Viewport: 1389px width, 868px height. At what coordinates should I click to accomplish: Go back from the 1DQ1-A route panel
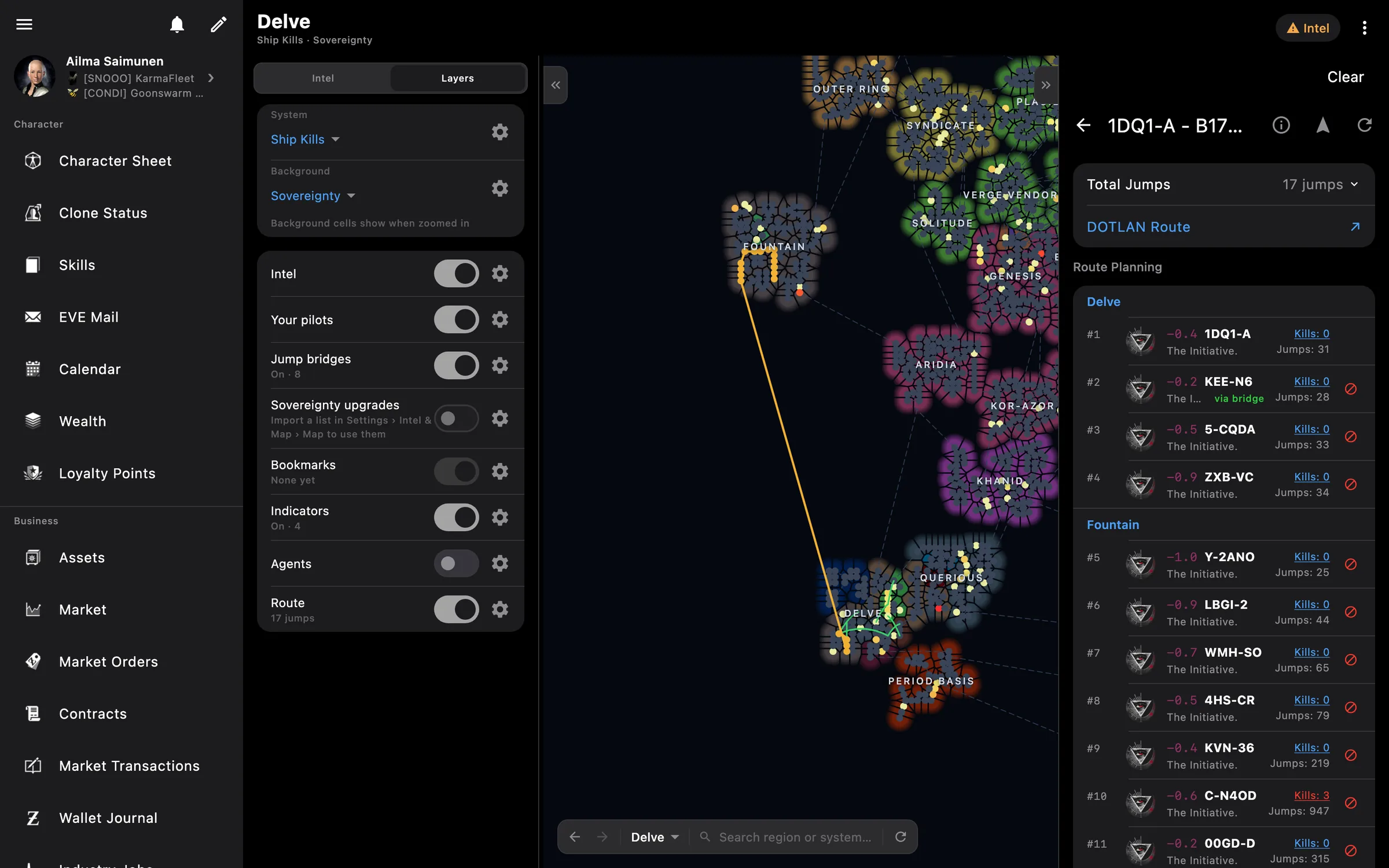pyautogui.click(x=1083, y=126)
